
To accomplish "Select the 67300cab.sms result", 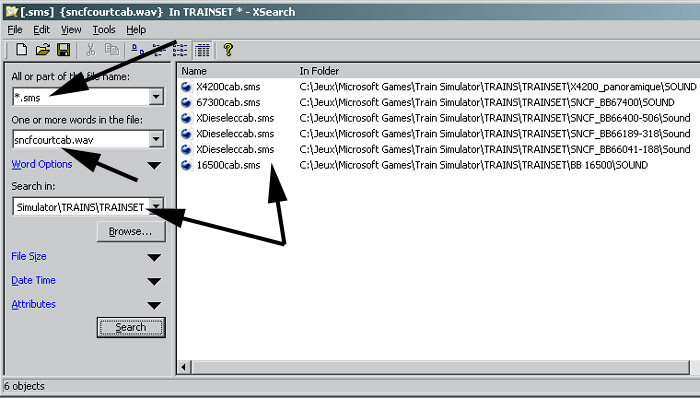I will [x=228, y=103].
